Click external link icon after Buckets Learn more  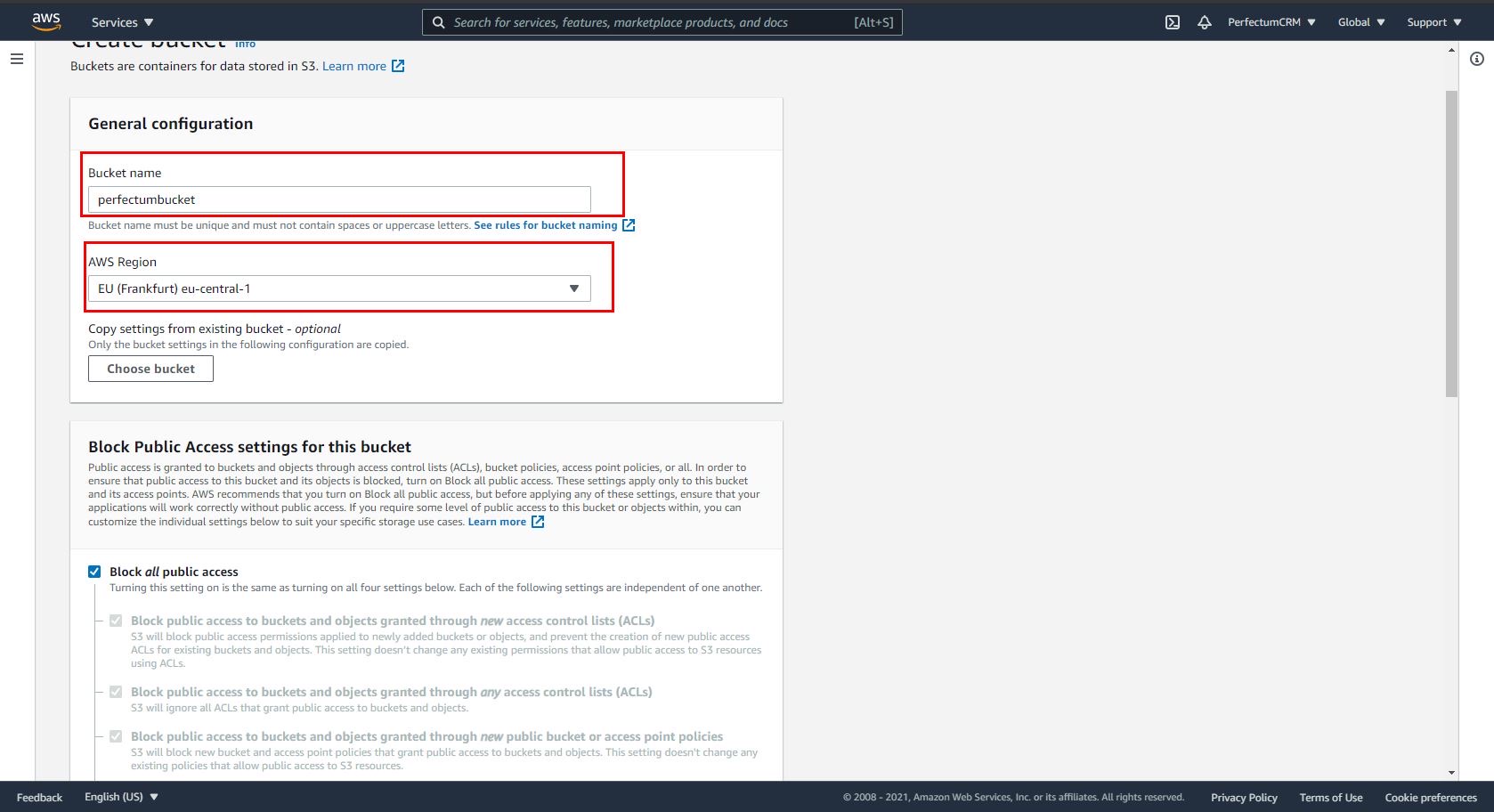pyautogui.click(x=398, y=66)
